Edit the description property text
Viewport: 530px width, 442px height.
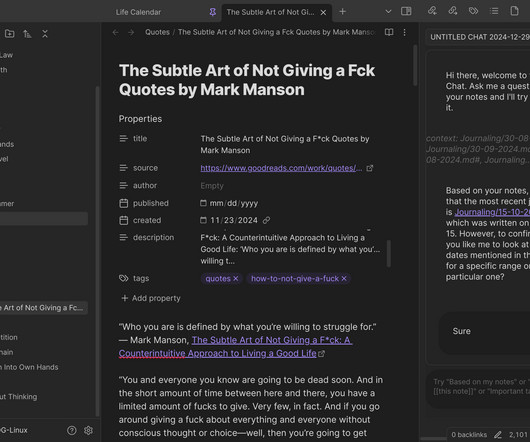coord(290,249)
